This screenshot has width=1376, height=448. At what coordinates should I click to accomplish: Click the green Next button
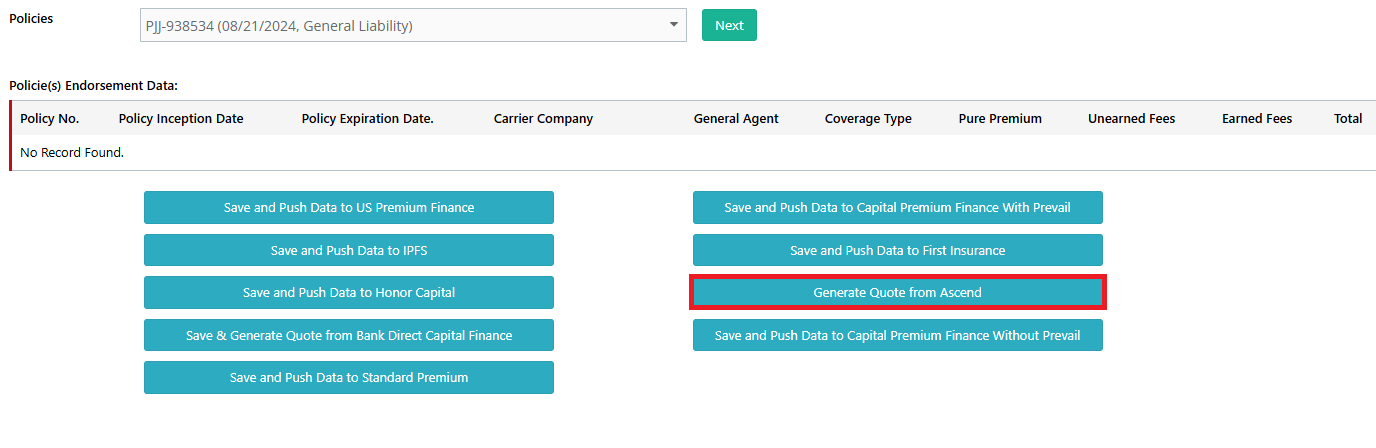[729, 25]
